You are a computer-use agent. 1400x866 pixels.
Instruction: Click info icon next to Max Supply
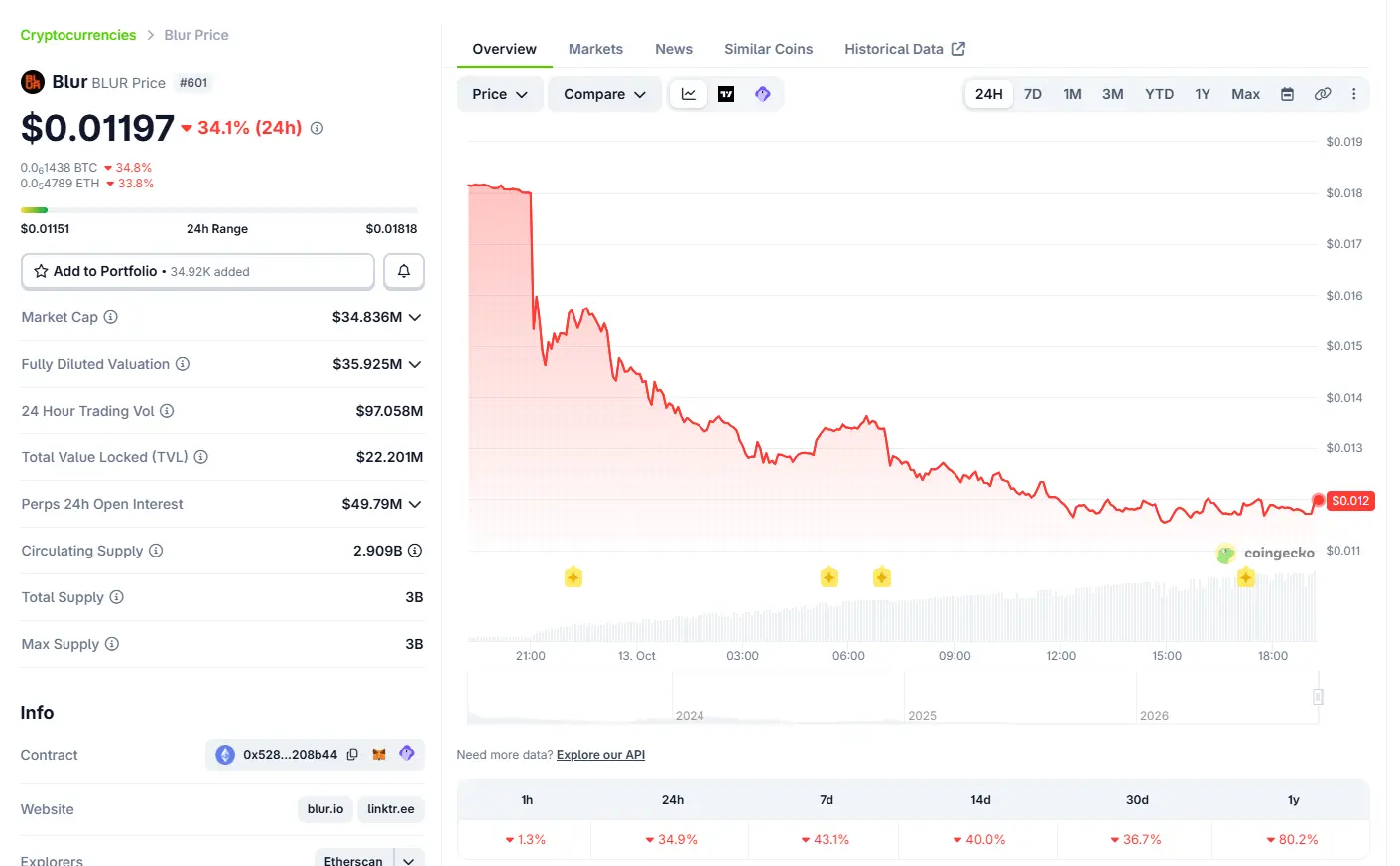click(x=112, y=644)
